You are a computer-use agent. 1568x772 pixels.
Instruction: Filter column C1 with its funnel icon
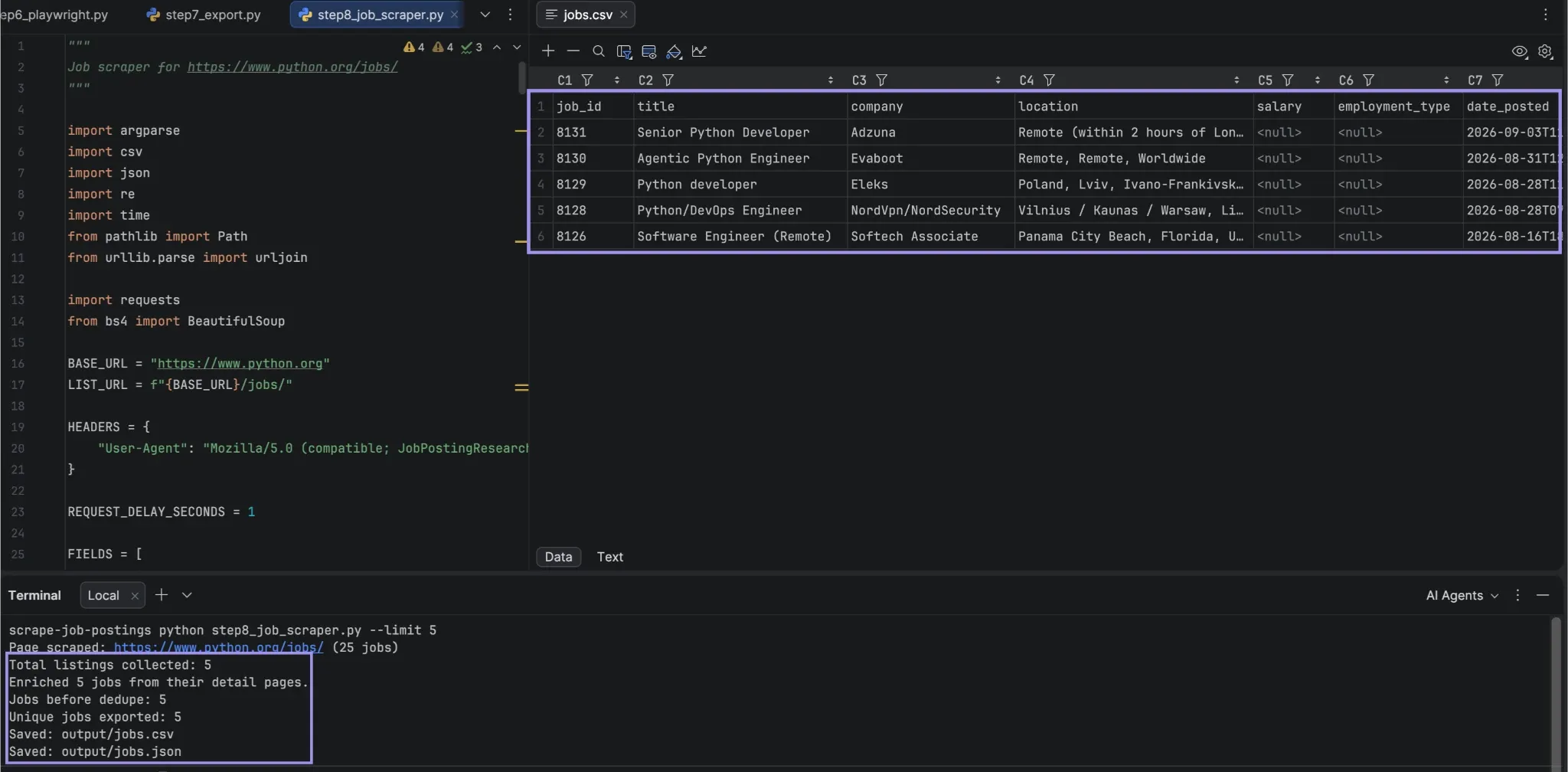coord(587,80)
